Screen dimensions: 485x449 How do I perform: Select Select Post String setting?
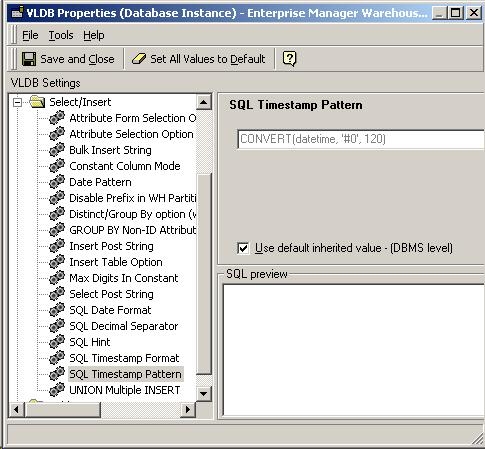click(x=111, y=294)
